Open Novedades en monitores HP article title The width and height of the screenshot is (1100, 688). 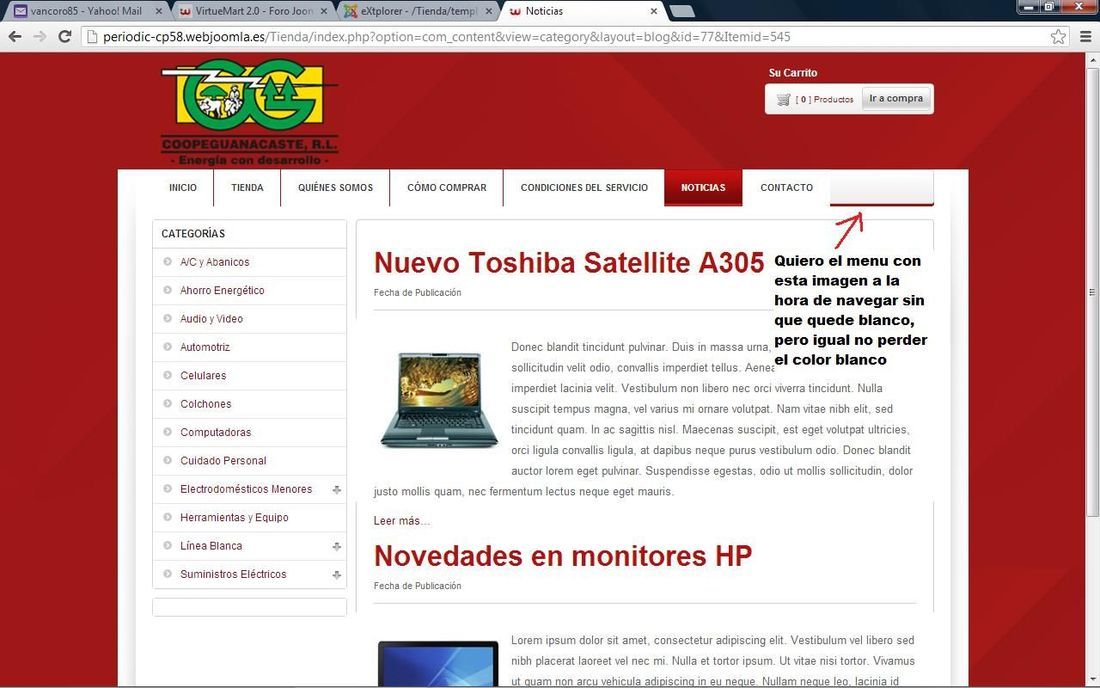click(x=563, y=555)
